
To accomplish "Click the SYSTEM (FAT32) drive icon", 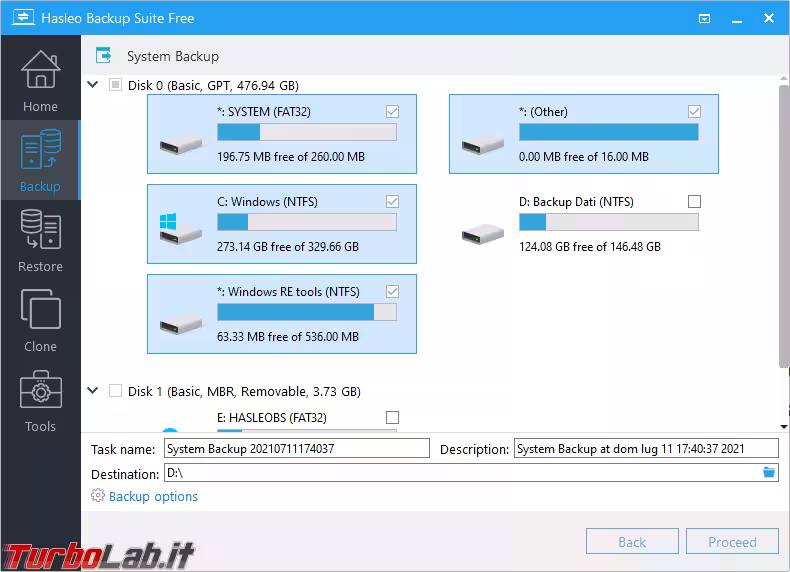I will click(x=181, y=145).
